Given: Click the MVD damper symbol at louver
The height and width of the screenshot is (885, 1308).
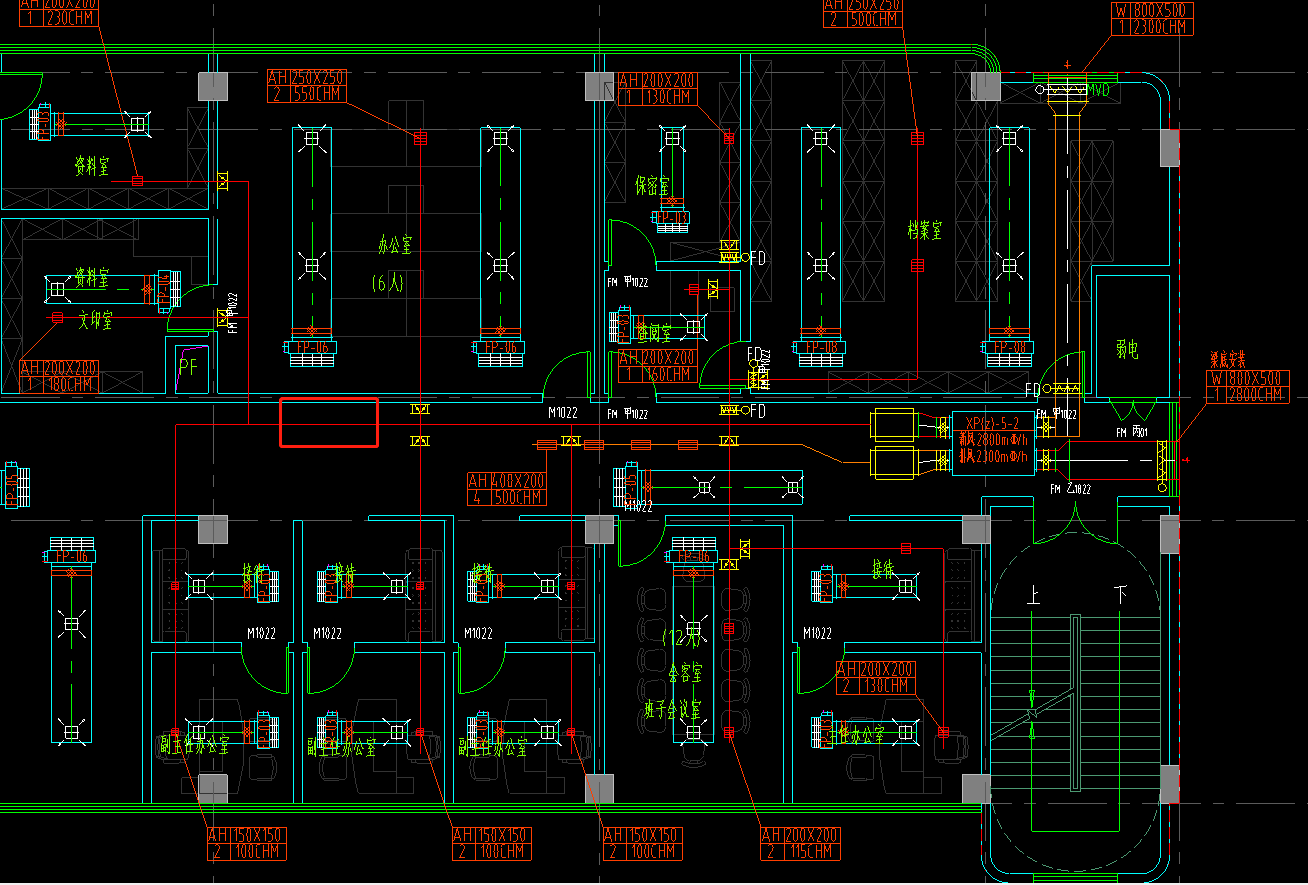Looking at the screenshot, I should 1061,91.
